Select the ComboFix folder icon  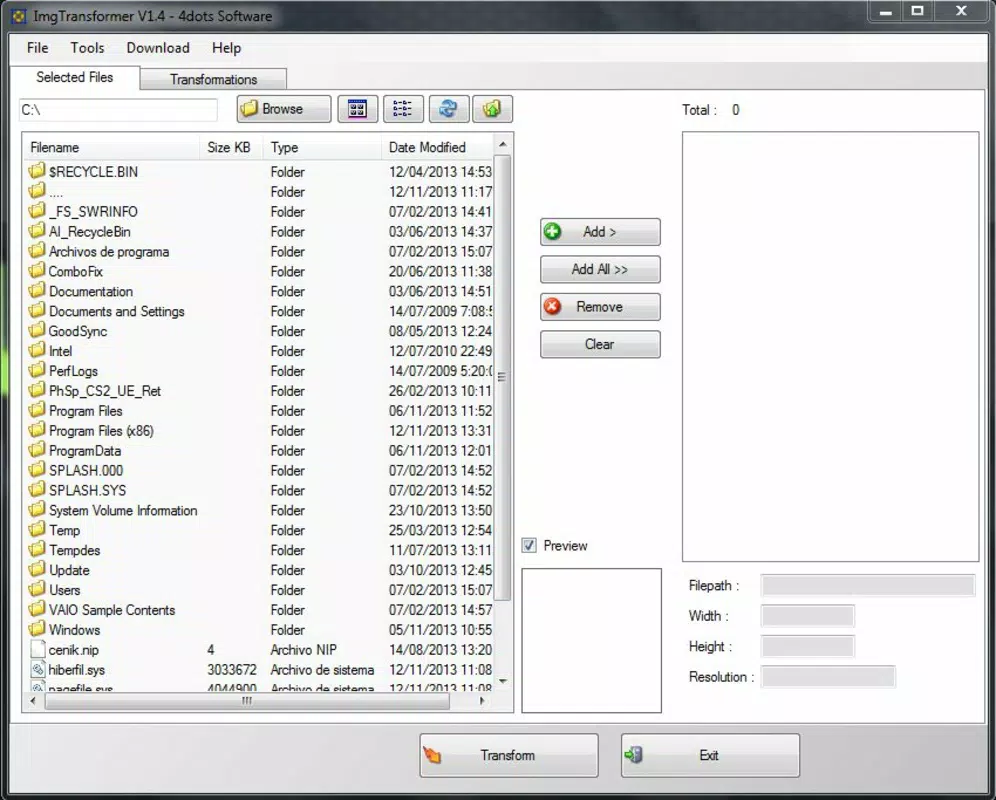pos(37,271)
